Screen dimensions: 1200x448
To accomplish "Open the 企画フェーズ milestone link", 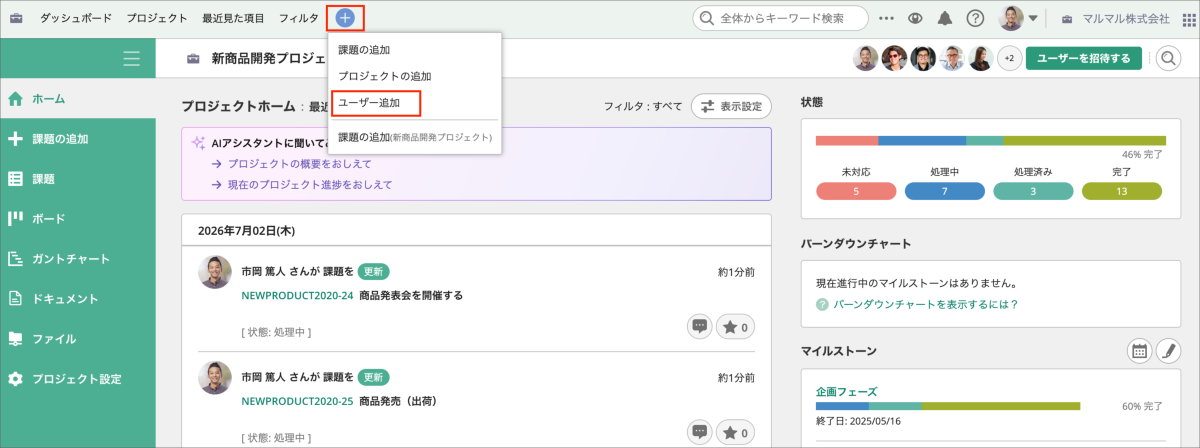I will click(846, 391).
